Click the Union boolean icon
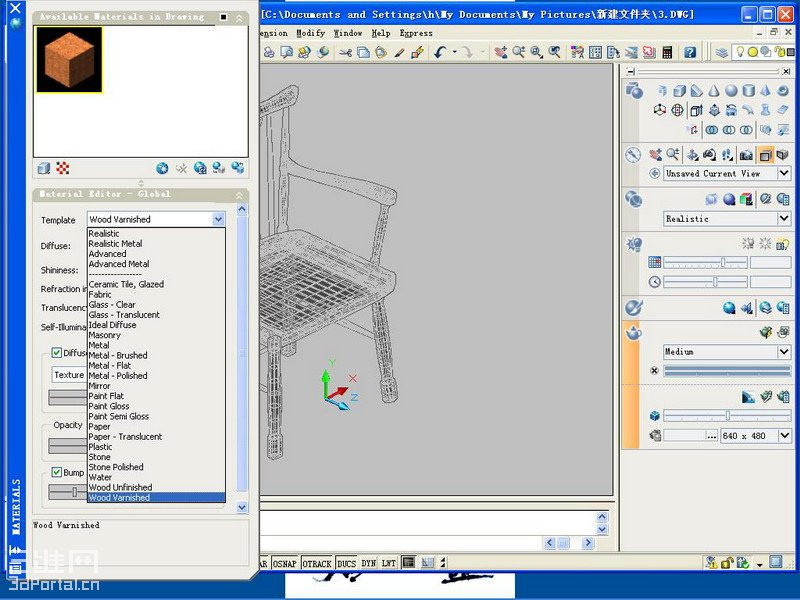 click(x=712, y=130)
